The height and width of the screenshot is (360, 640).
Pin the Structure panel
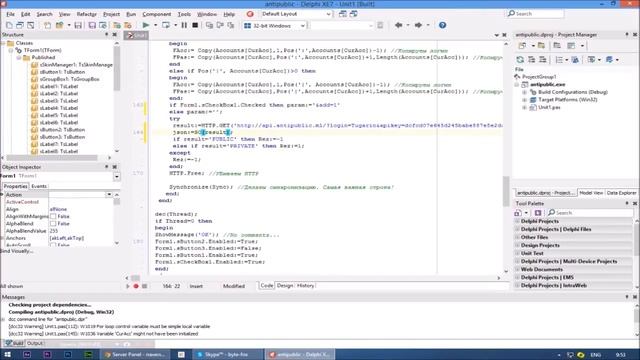tap(107, 35)
